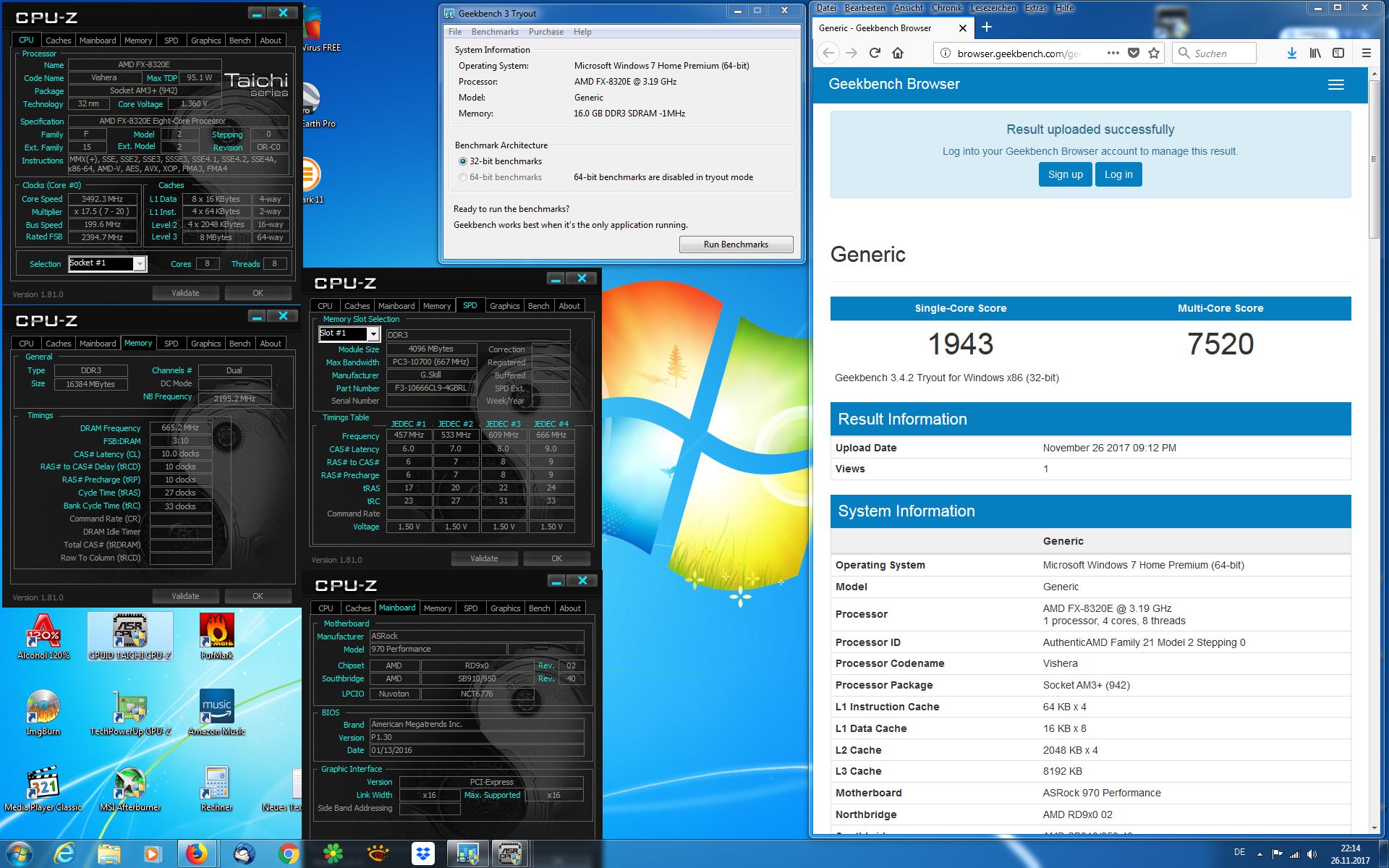Select the MSI Afterburner desktop icon
This screenshot has height=868, width=1389.
130,788
